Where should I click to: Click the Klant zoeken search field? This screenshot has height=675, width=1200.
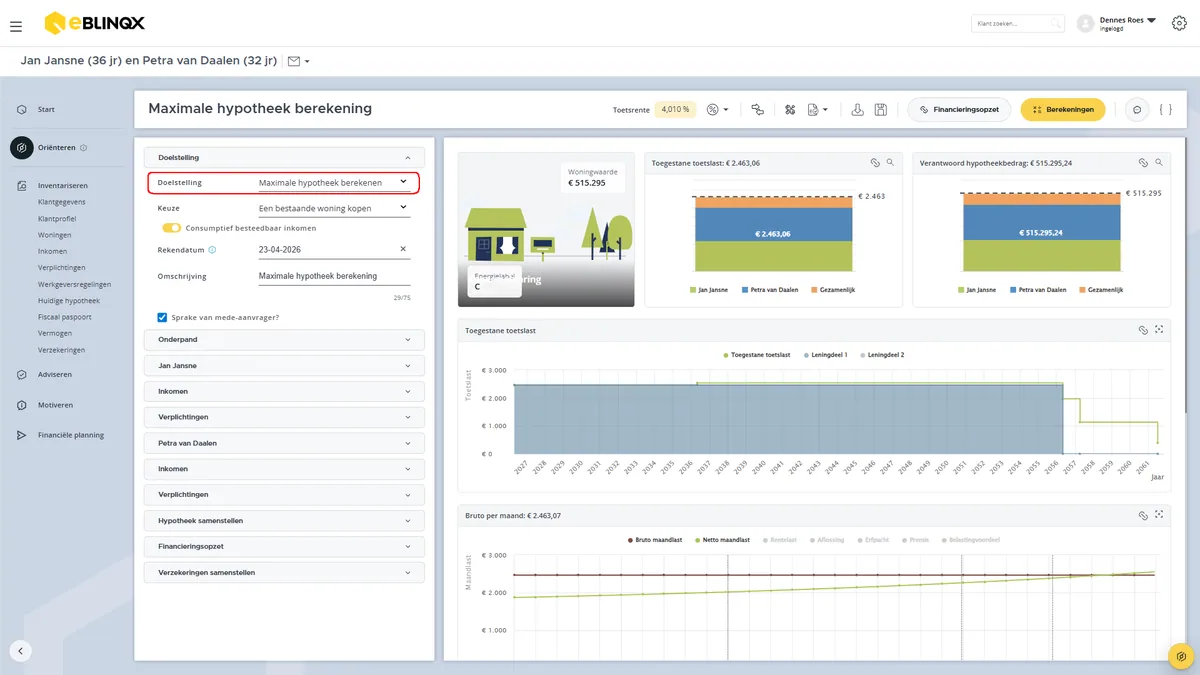tap(1017, 24)
